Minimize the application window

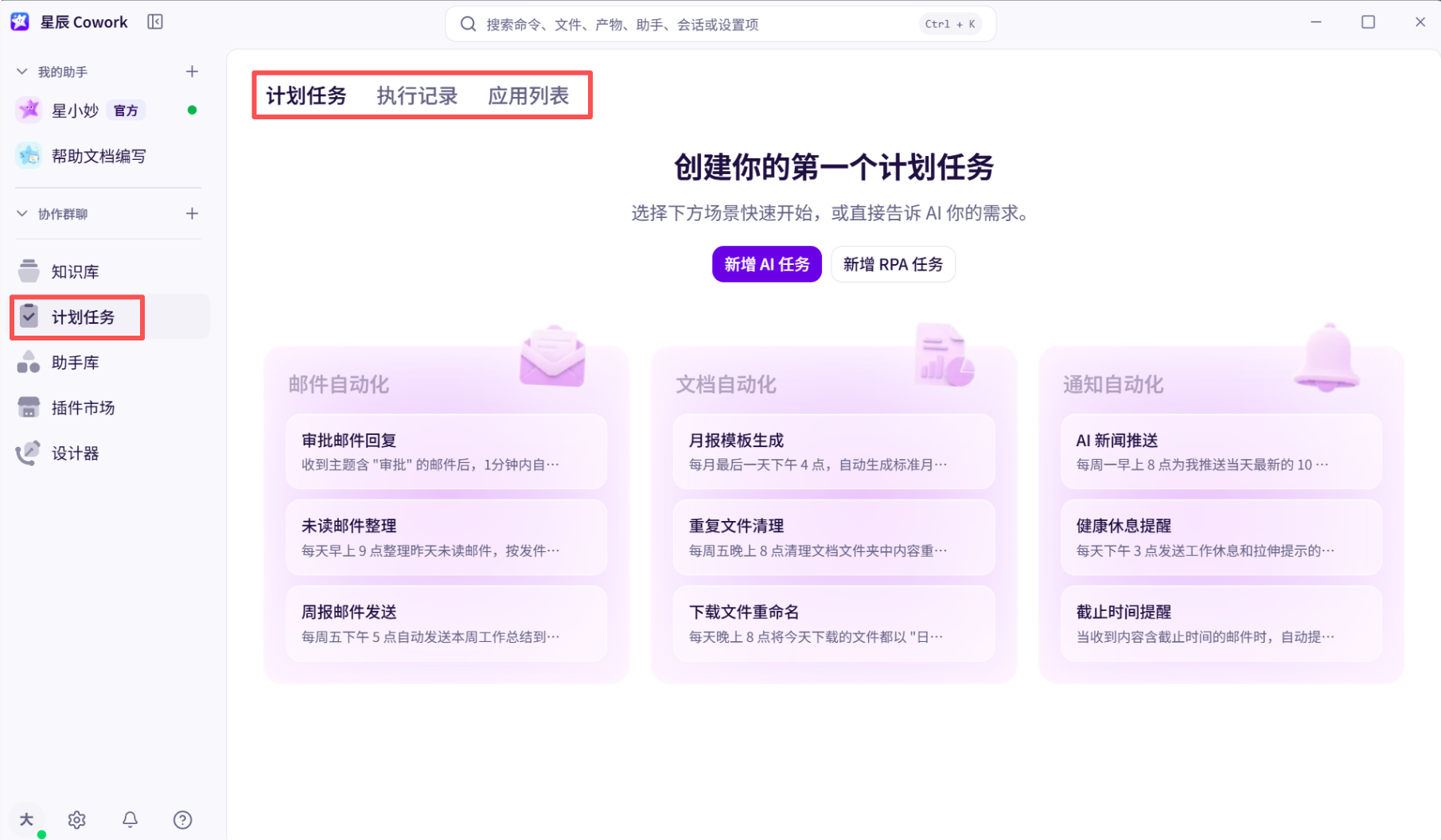click(x=1316, y=22)
